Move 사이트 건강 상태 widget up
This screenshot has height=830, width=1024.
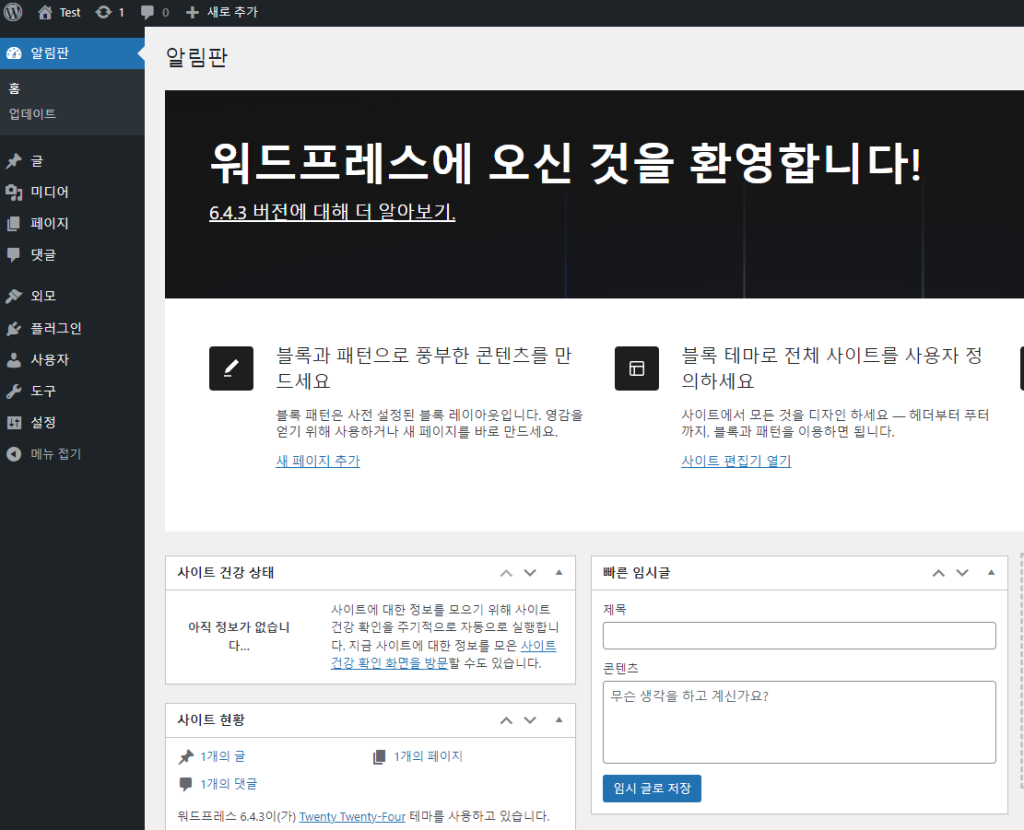[506, 573]
